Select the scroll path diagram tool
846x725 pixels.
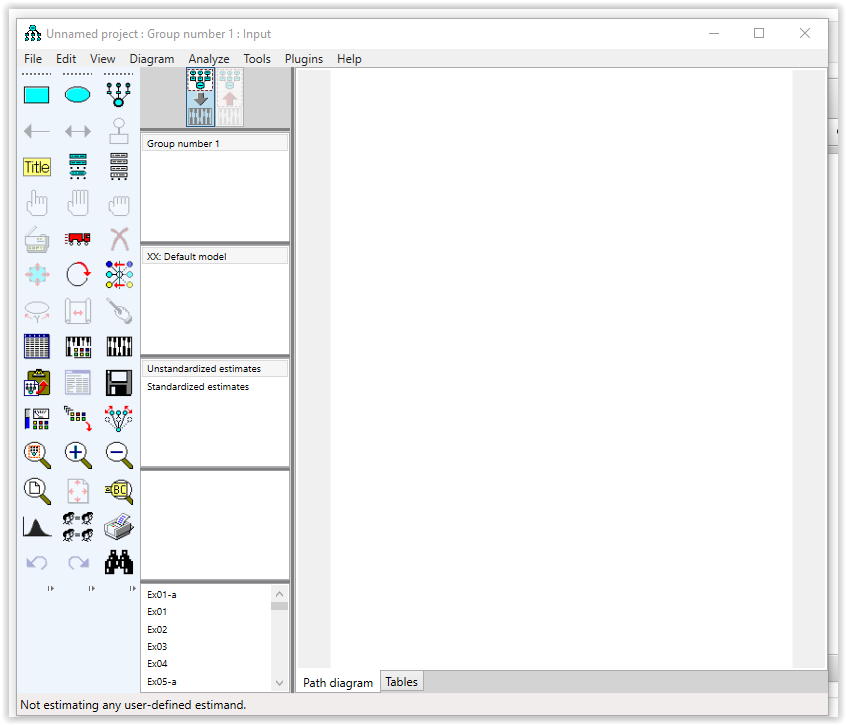78,311
